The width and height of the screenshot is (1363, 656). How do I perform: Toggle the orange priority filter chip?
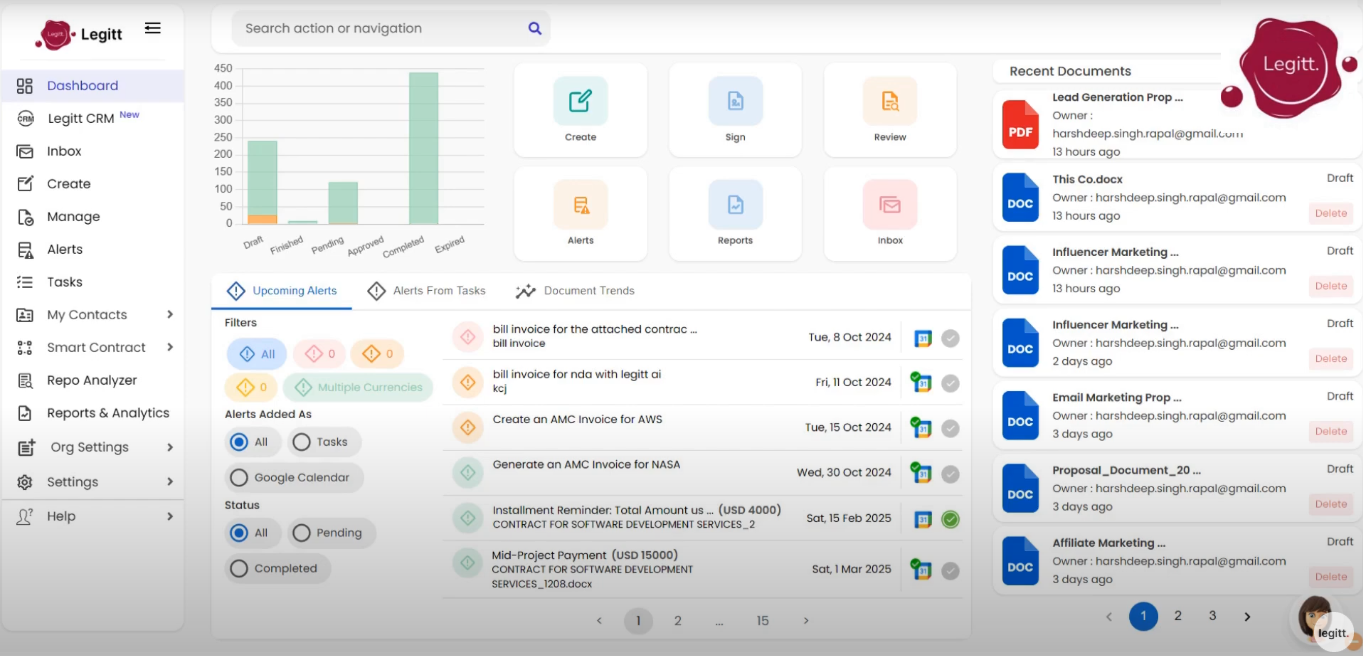tap(378, 354)
